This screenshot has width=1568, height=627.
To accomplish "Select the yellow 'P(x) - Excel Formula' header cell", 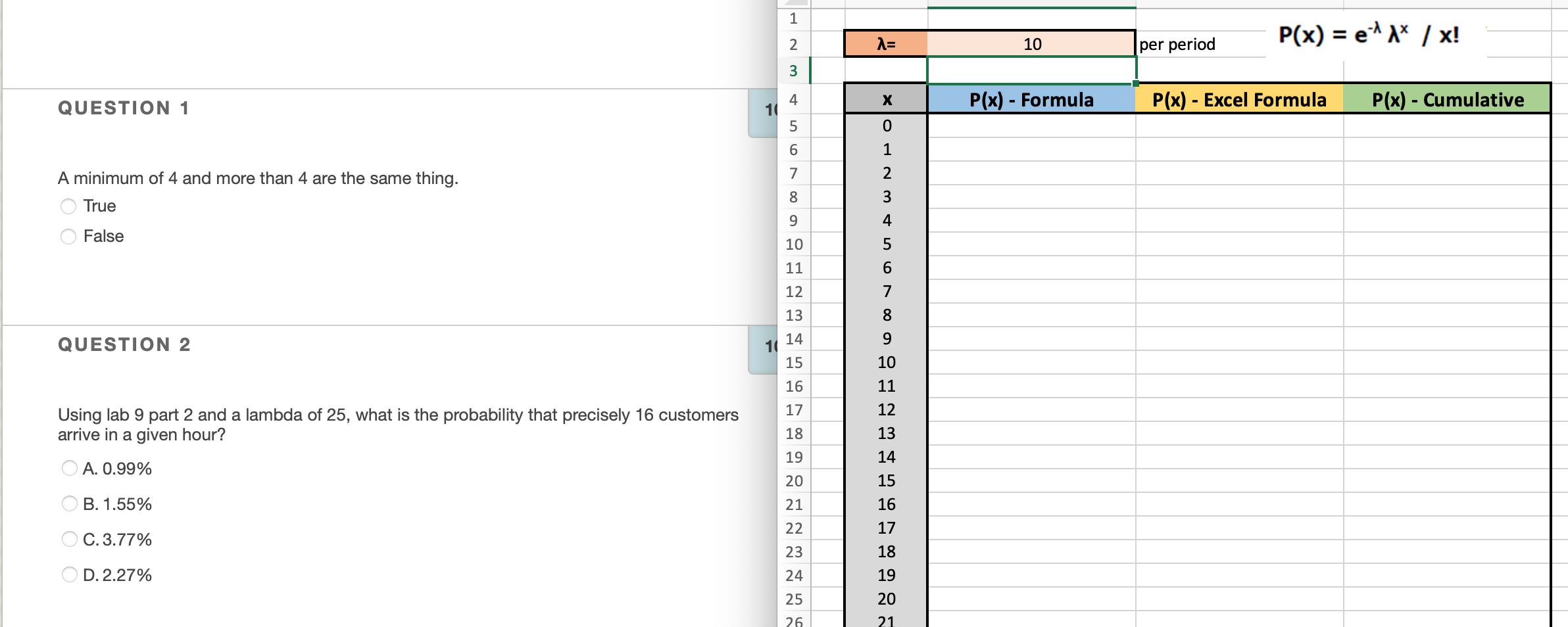I will click(1239, 99).
